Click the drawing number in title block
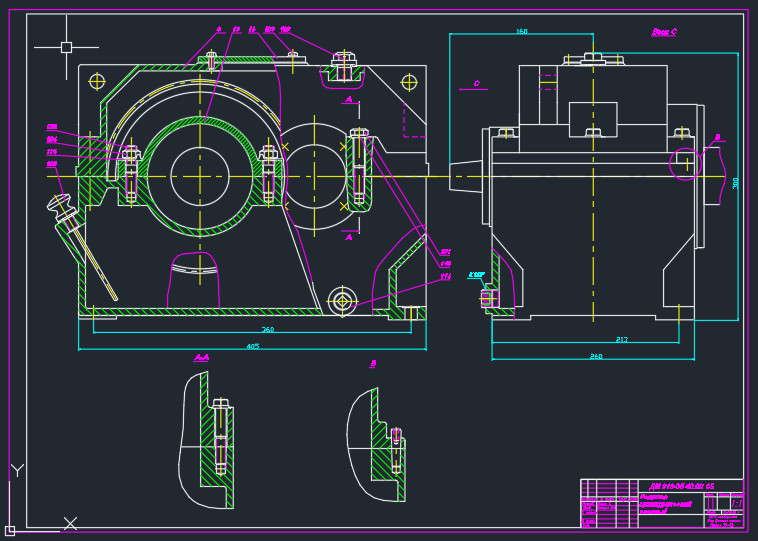758x541 pixels. (682, 486)
